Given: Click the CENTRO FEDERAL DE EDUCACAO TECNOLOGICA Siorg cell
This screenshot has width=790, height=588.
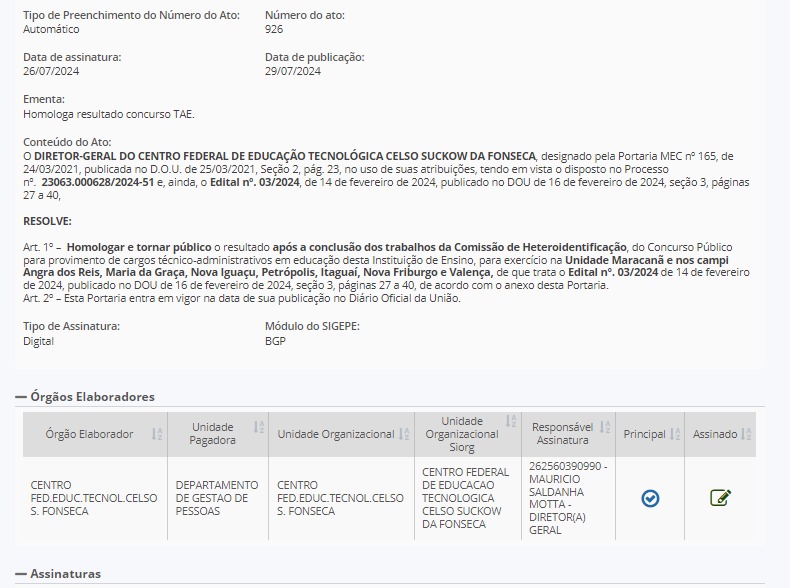Looking at the screenshot, I should pos(465,498).
